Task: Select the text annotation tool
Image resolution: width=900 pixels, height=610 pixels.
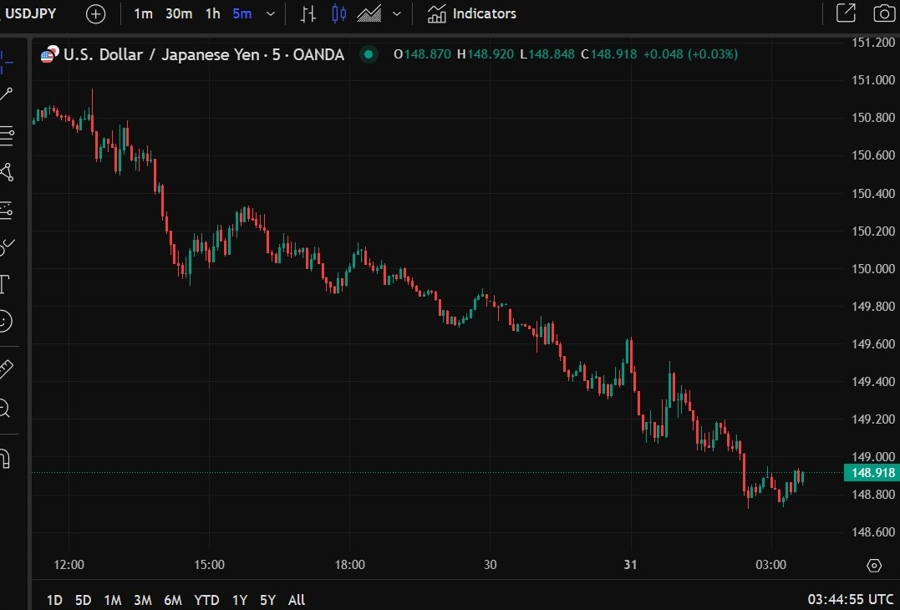Action: 5,284
